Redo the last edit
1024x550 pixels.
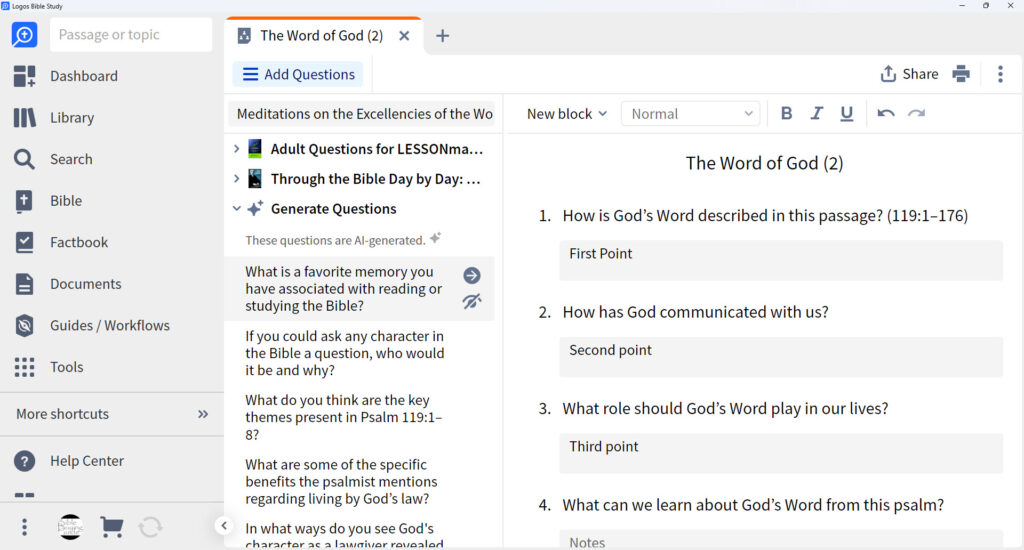pyautogui.click(x=916, y=114)
